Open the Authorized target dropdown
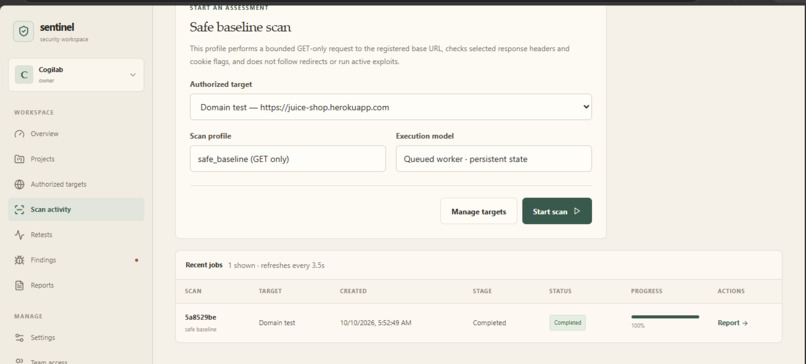Screen dimensions: 806x364 (391, 107)
